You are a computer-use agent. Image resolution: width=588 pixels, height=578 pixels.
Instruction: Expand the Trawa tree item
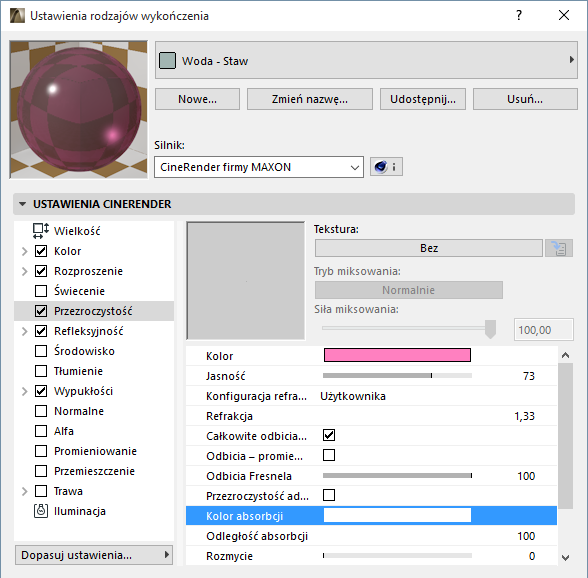(x=24, y=491)
